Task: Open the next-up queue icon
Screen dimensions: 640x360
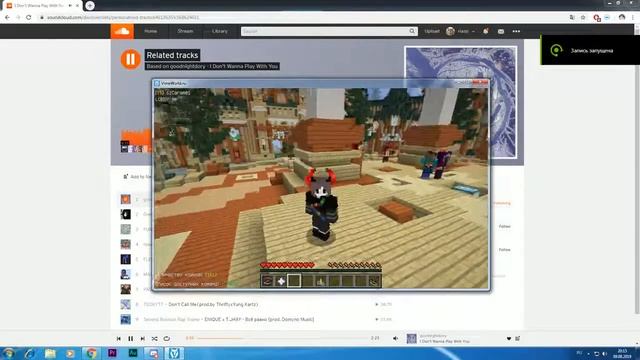Action: [518, 338]
